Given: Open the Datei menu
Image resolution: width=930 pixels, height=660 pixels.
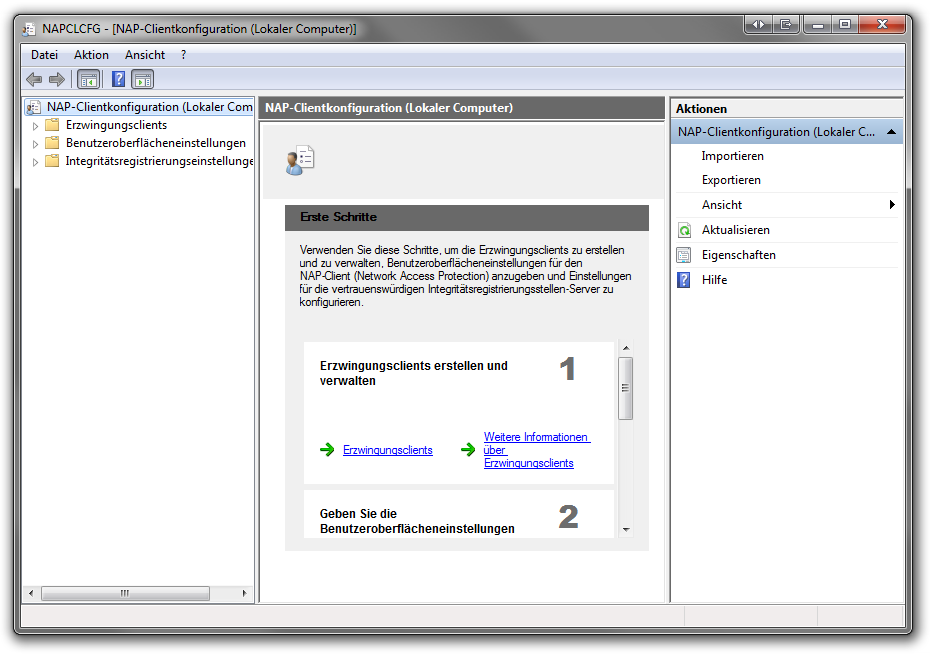Looking at the screenshot, I should 44,55.
